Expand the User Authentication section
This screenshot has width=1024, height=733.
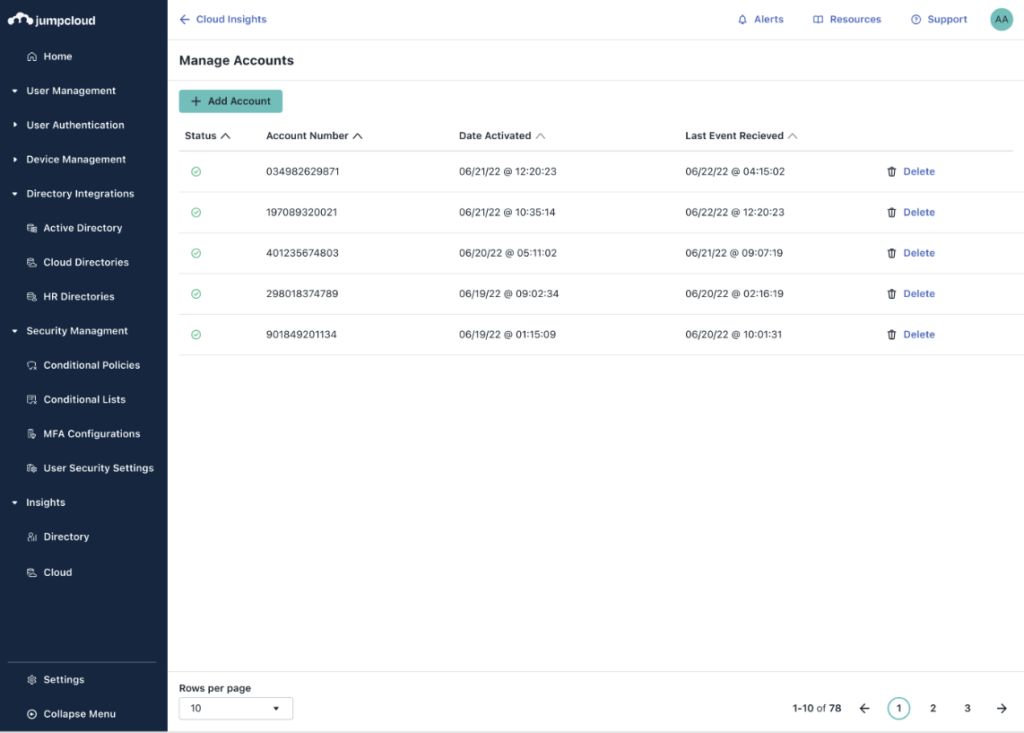15,125
